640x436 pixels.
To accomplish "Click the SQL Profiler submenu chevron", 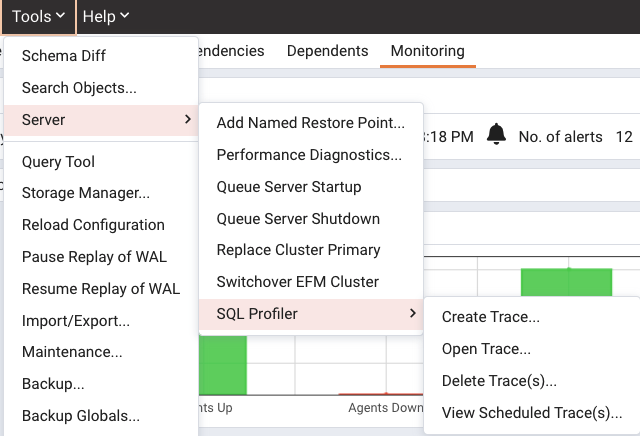I will [413, 313].
